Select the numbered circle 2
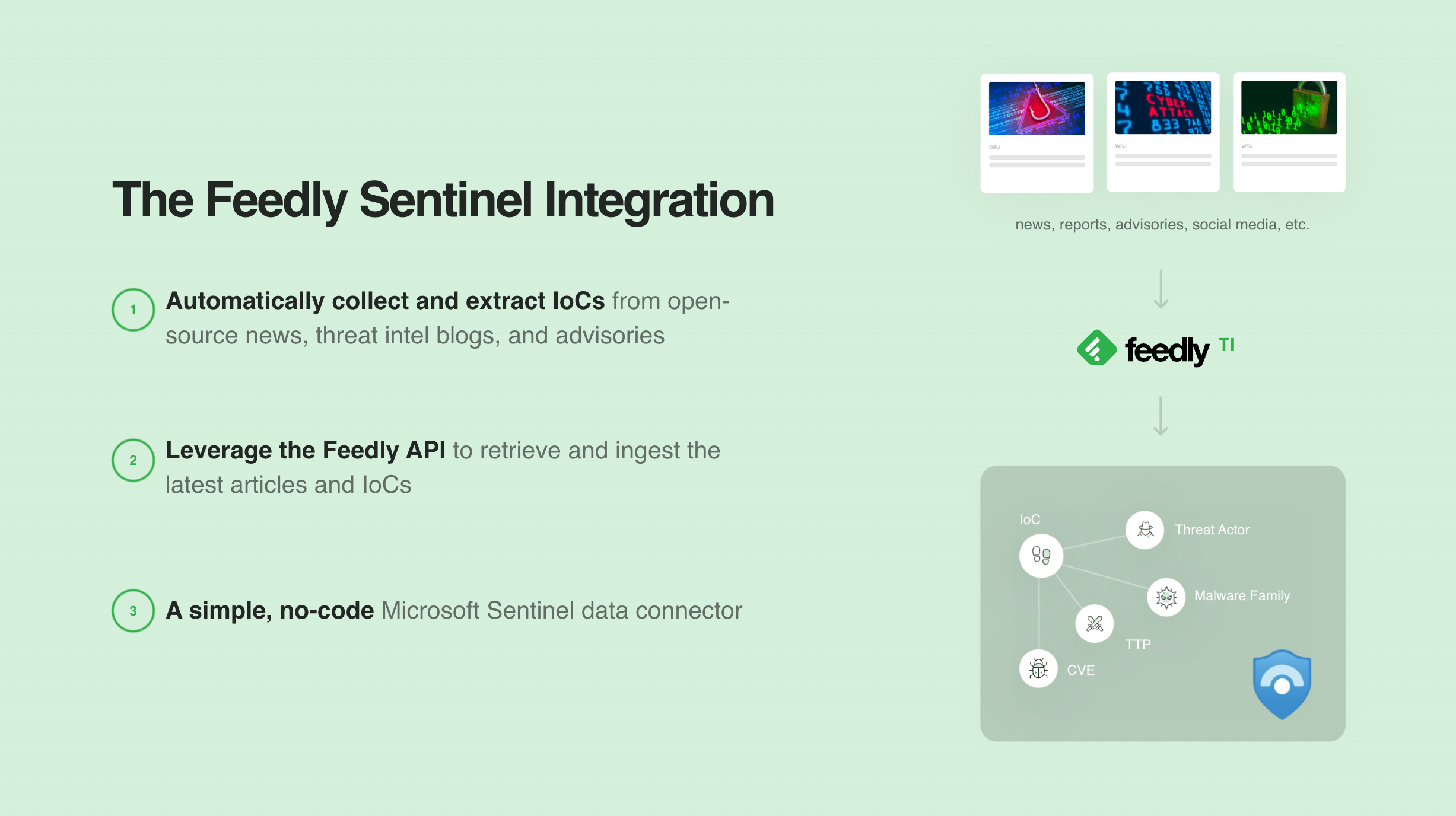This screenshot has width=1456, height=816. tap(133, 460)
